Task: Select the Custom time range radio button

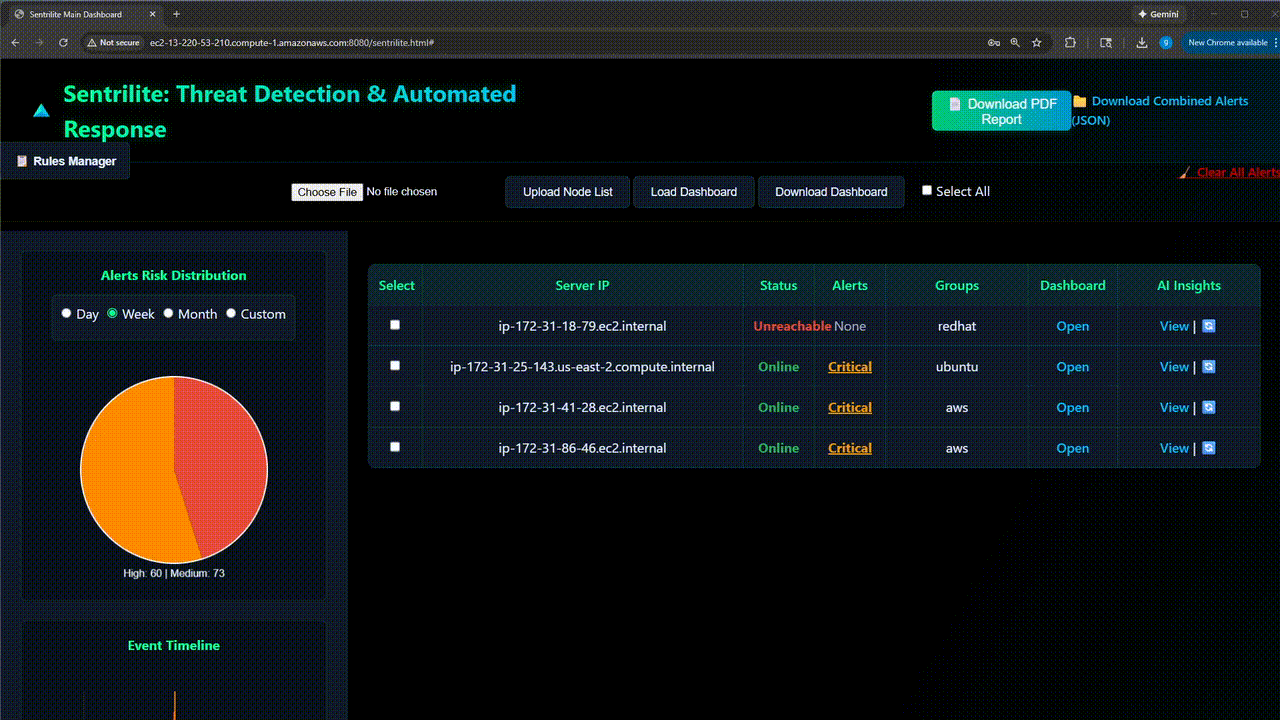Action: coord(230,313)
